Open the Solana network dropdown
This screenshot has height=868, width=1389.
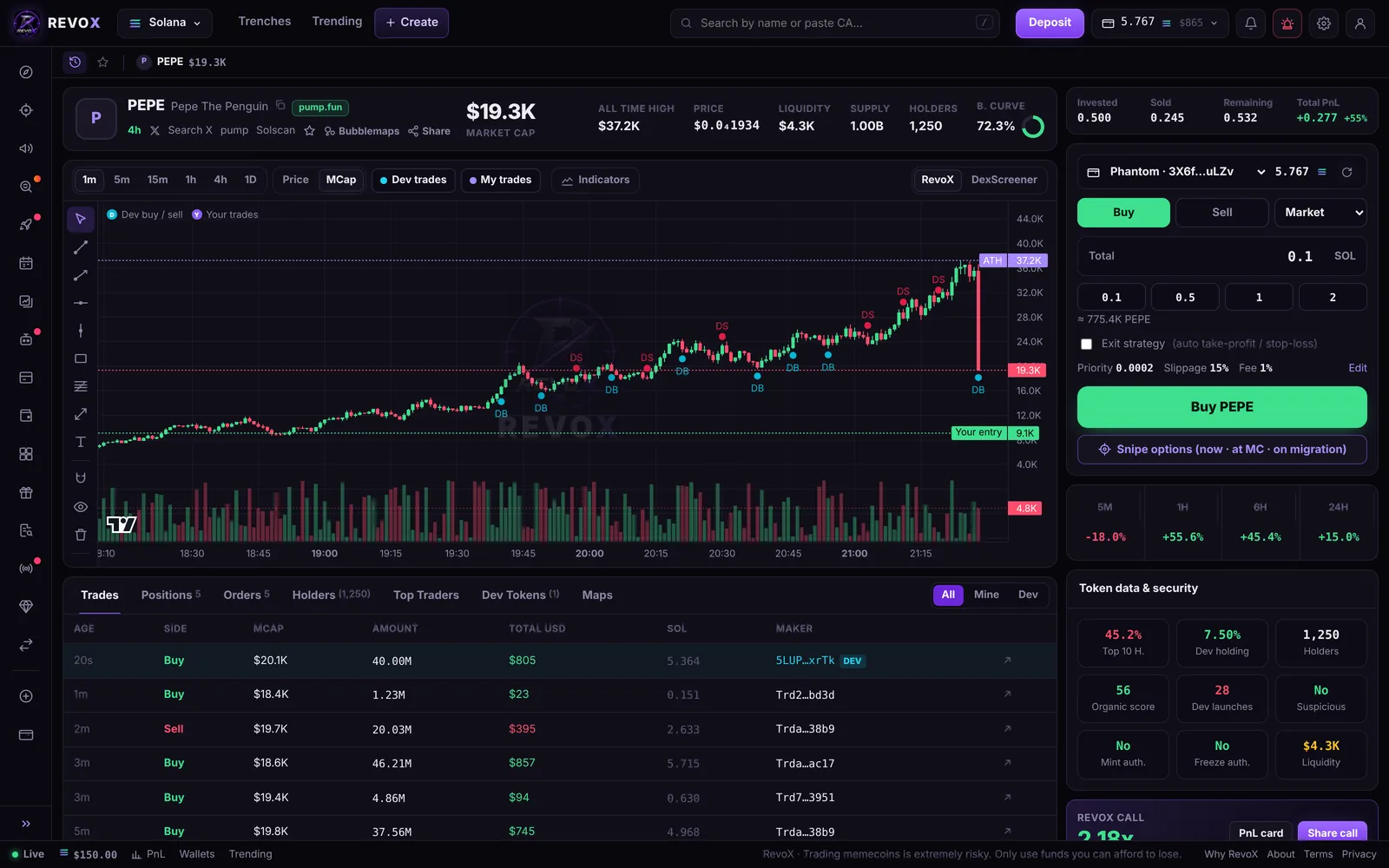click(x=165, y=23)
